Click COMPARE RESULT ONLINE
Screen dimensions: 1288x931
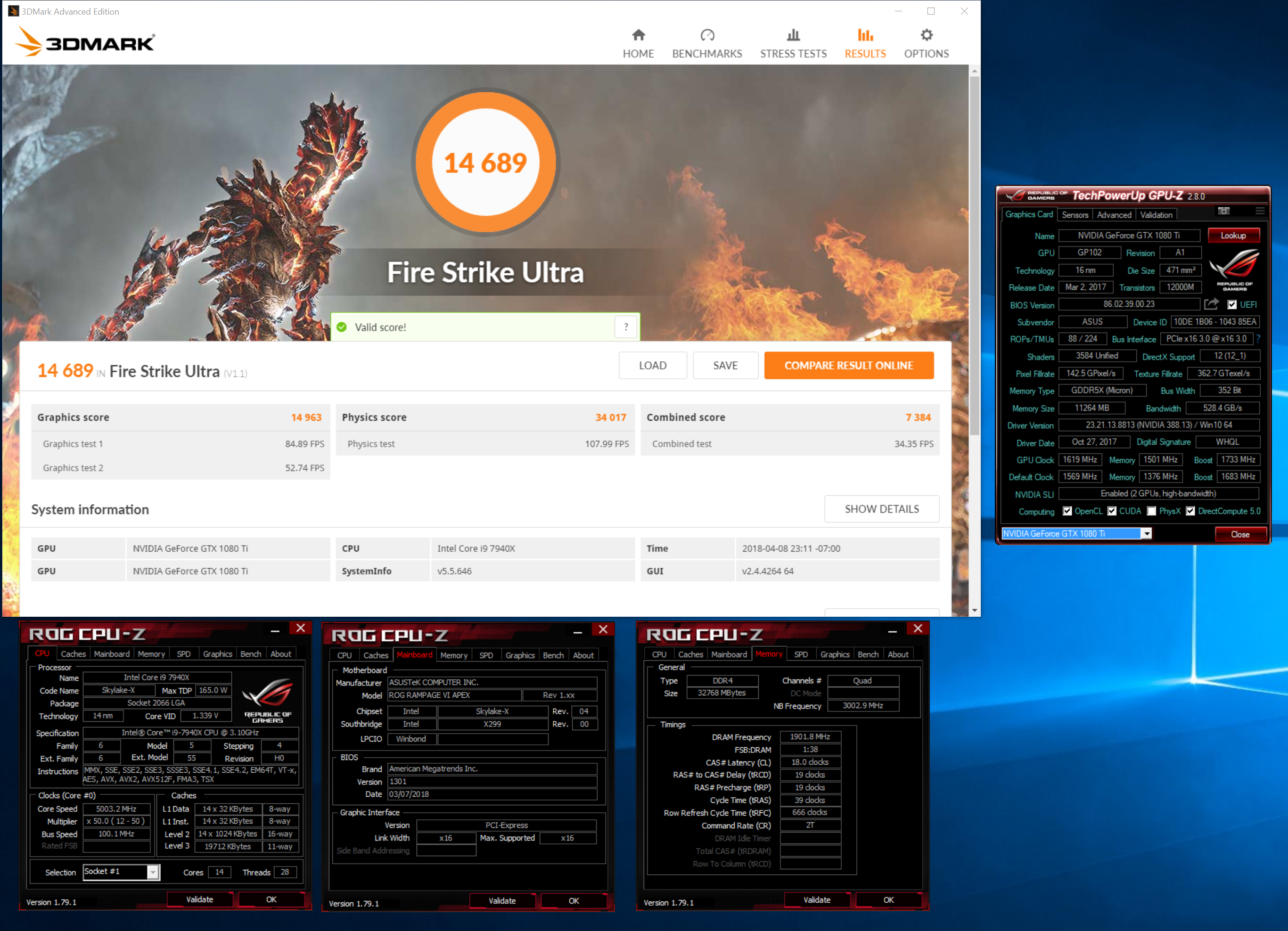pyautogui.click(x=848, y=365)
